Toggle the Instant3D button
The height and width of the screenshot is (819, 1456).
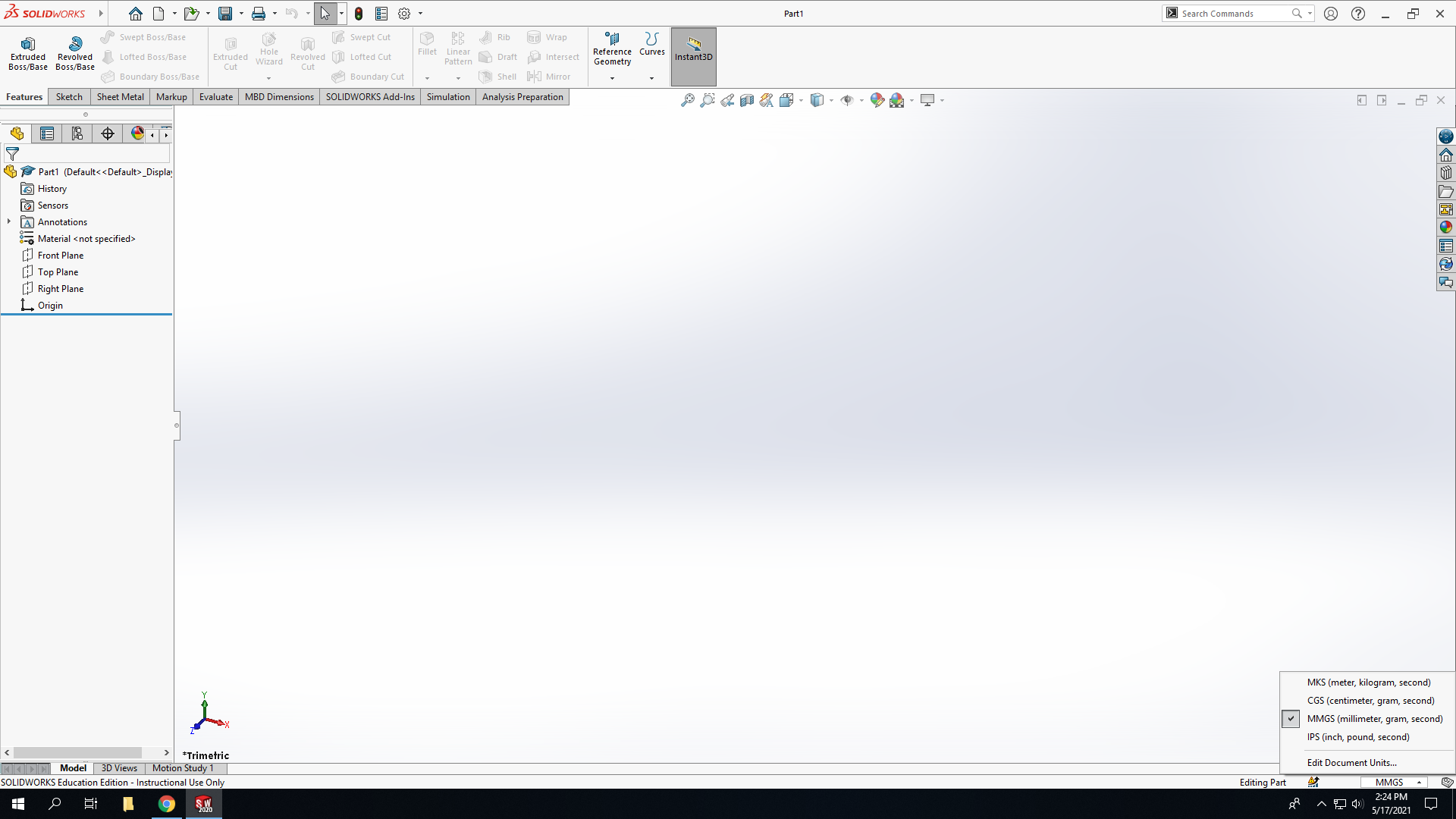pos(693,57)
